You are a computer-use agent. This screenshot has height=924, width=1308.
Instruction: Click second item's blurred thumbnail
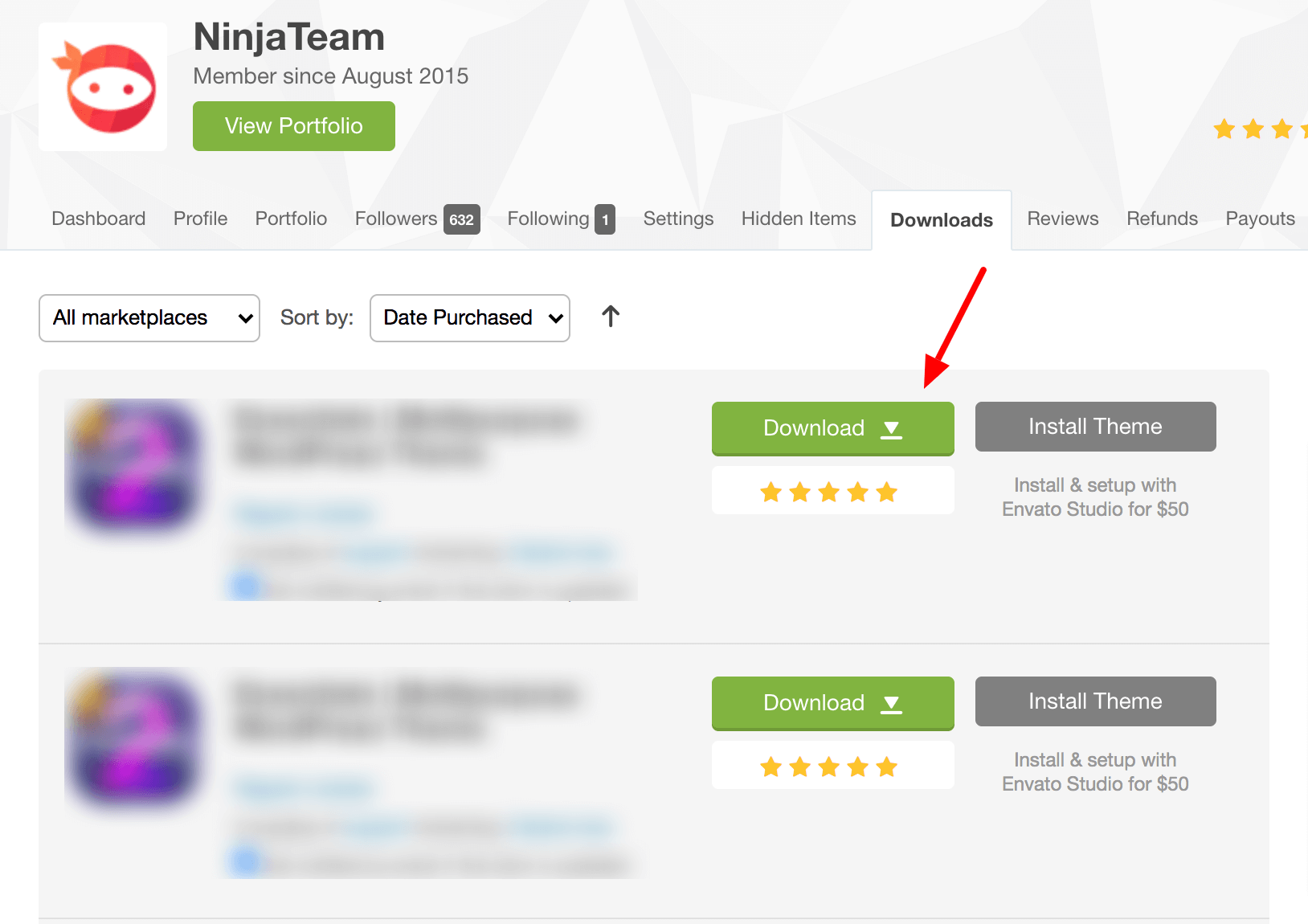[133, 738]
